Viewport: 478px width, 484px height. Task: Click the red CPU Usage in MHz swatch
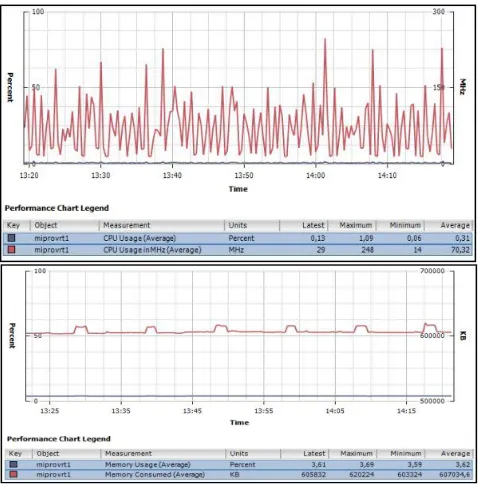12,250
